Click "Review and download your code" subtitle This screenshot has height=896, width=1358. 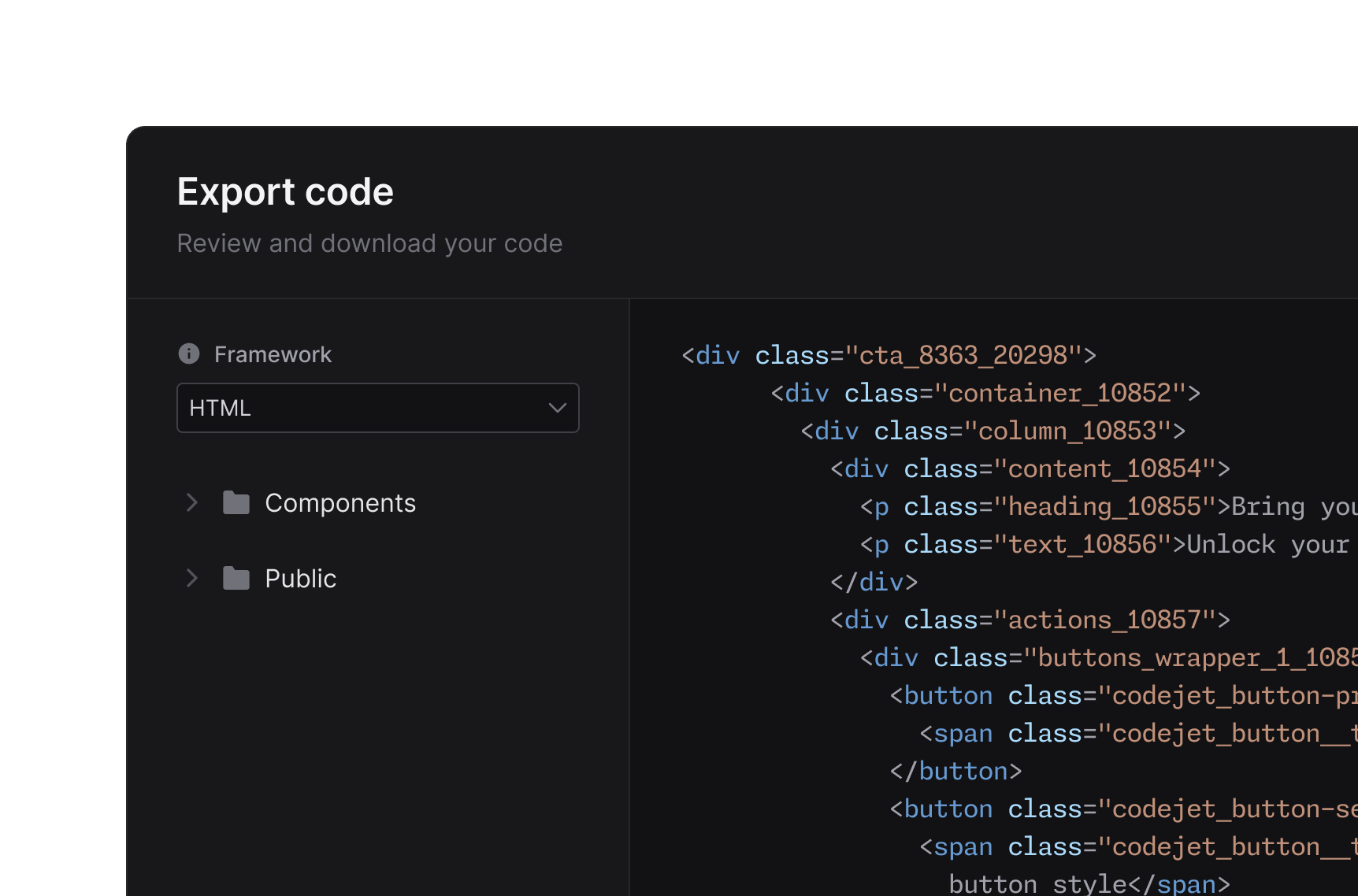click(369, 243)
